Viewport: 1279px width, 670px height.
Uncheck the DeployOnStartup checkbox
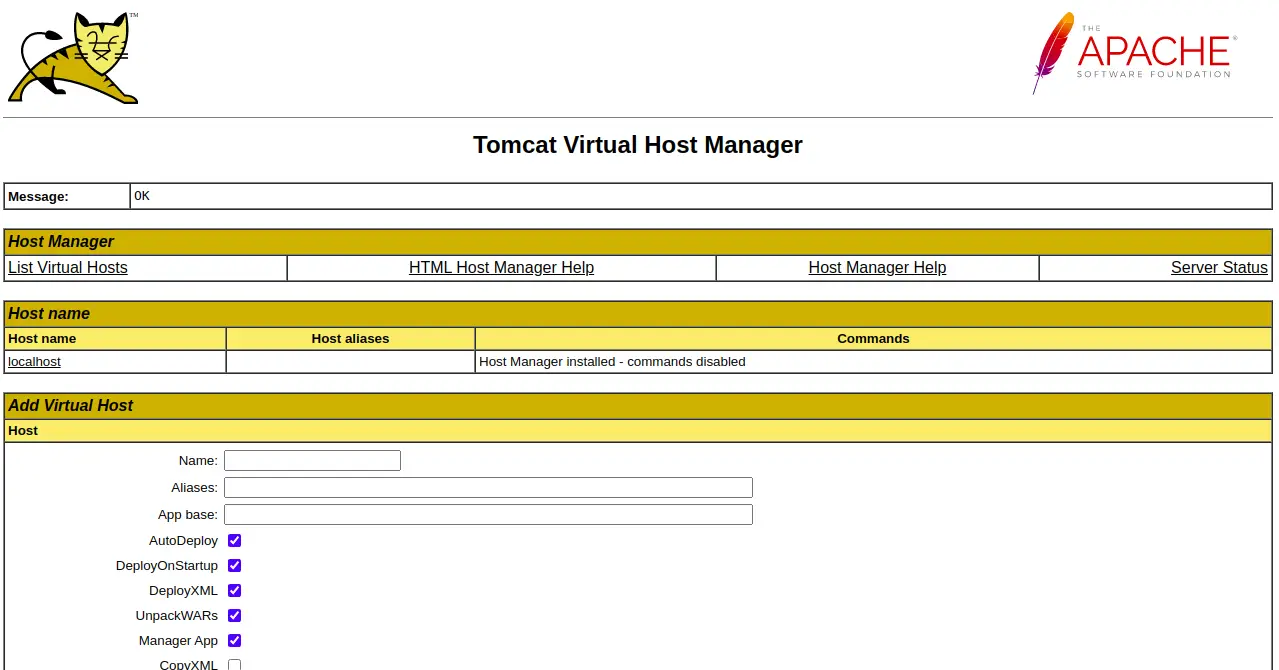[x=234, y=566]
